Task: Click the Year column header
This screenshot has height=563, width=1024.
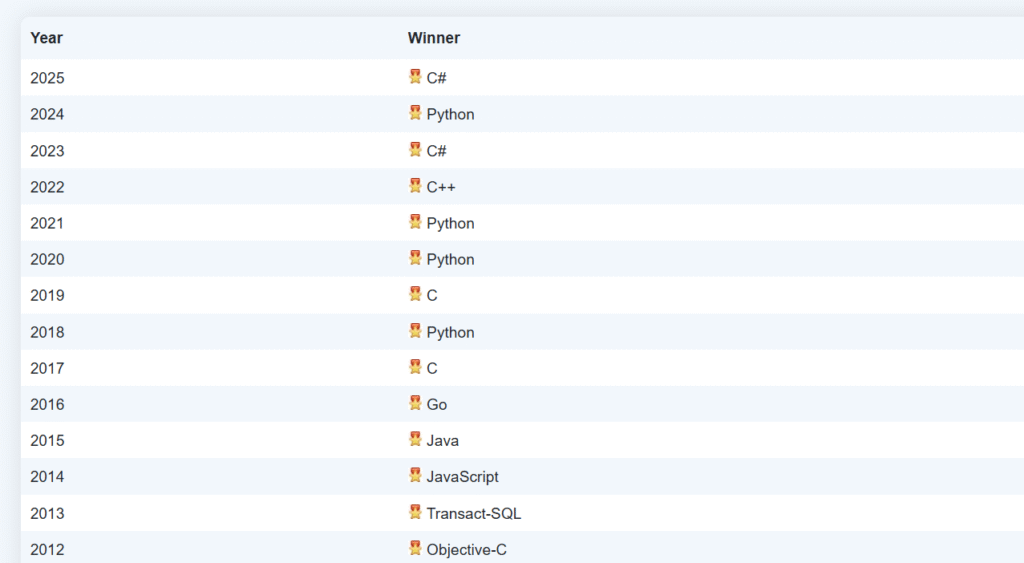Action: click(x=46, y=38)
